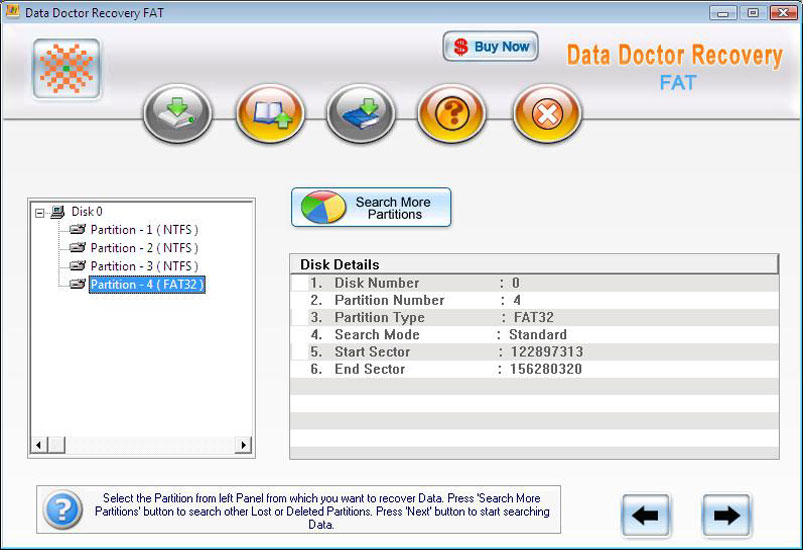The image size is (803, 550).
Task: Click the Disk 0 computer icon
Action: (57, 211)
